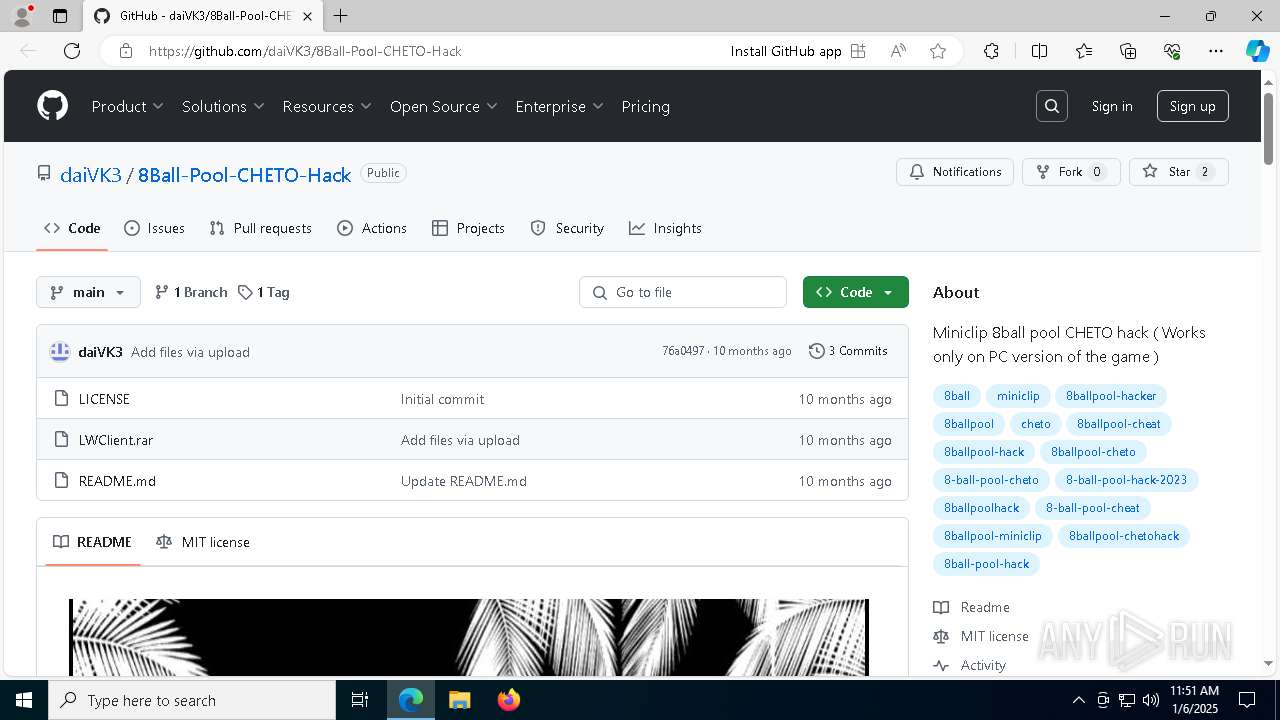The height and width of the screenshot is (720, 1280).
Task: Expand the Resources menu
Action: coord(327,106)
